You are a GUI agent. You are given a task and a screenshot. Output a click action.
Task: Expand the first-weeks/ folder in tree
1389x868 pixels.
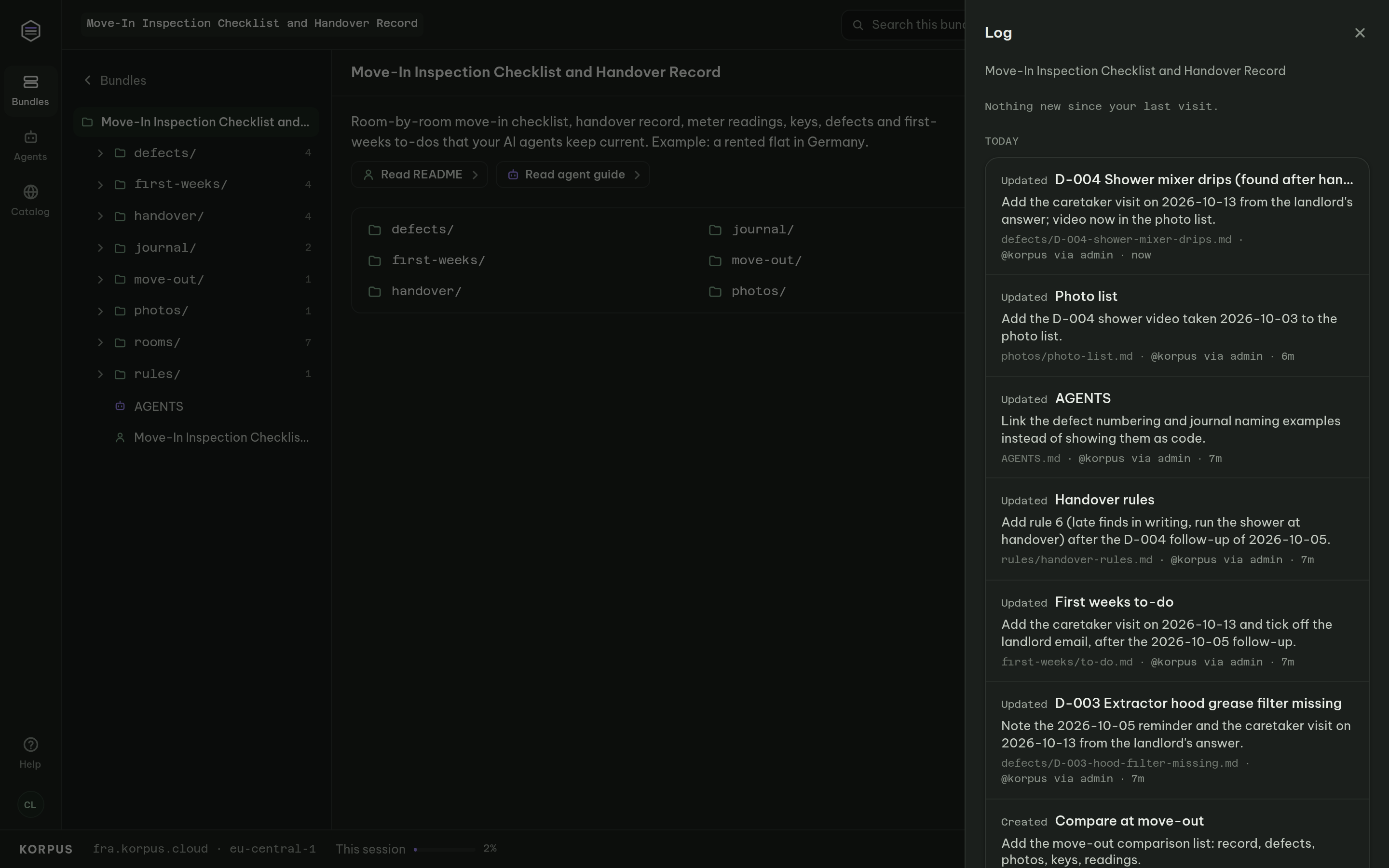(100, 184)
